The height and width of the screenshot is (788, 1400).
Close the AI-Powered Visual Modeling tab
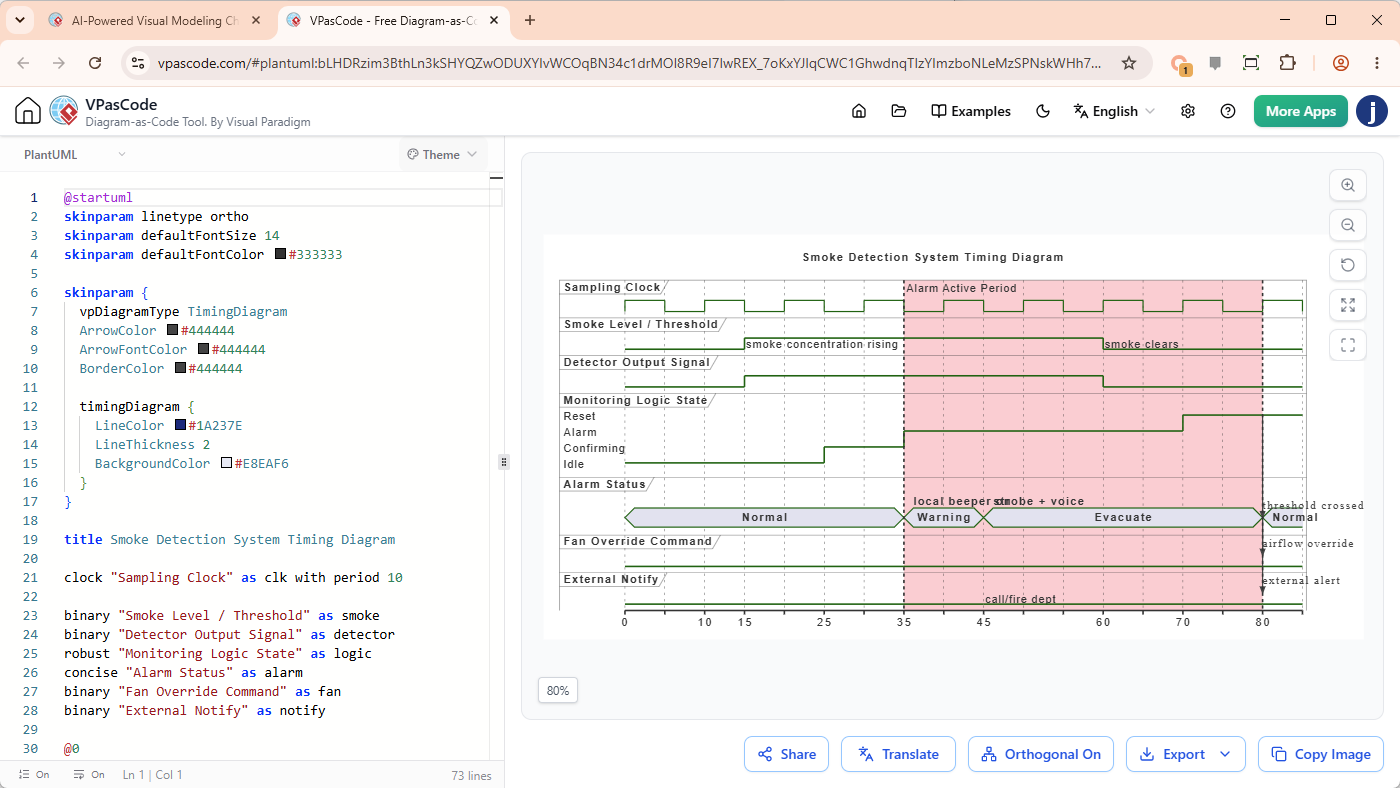(x=257, y=20)
